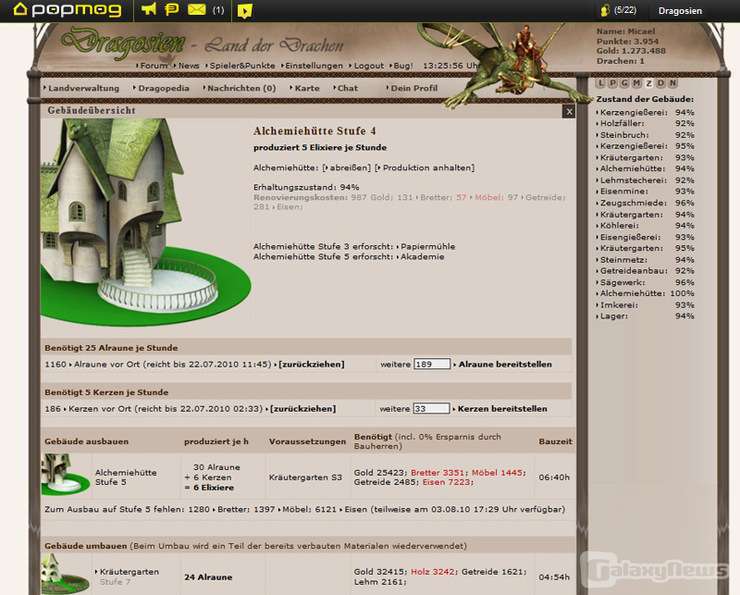The width and height of the screenshot is (740, 595).
Task: Go to the Forum link
Action: point(152,66)
